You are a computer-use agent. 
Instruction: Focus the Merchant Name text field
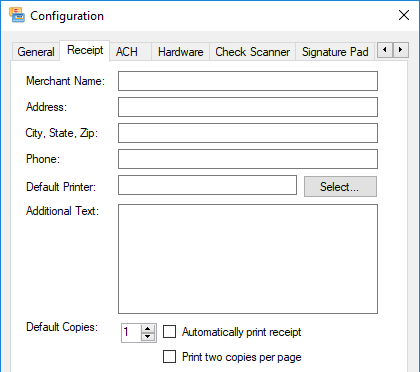tap(248, 81)
